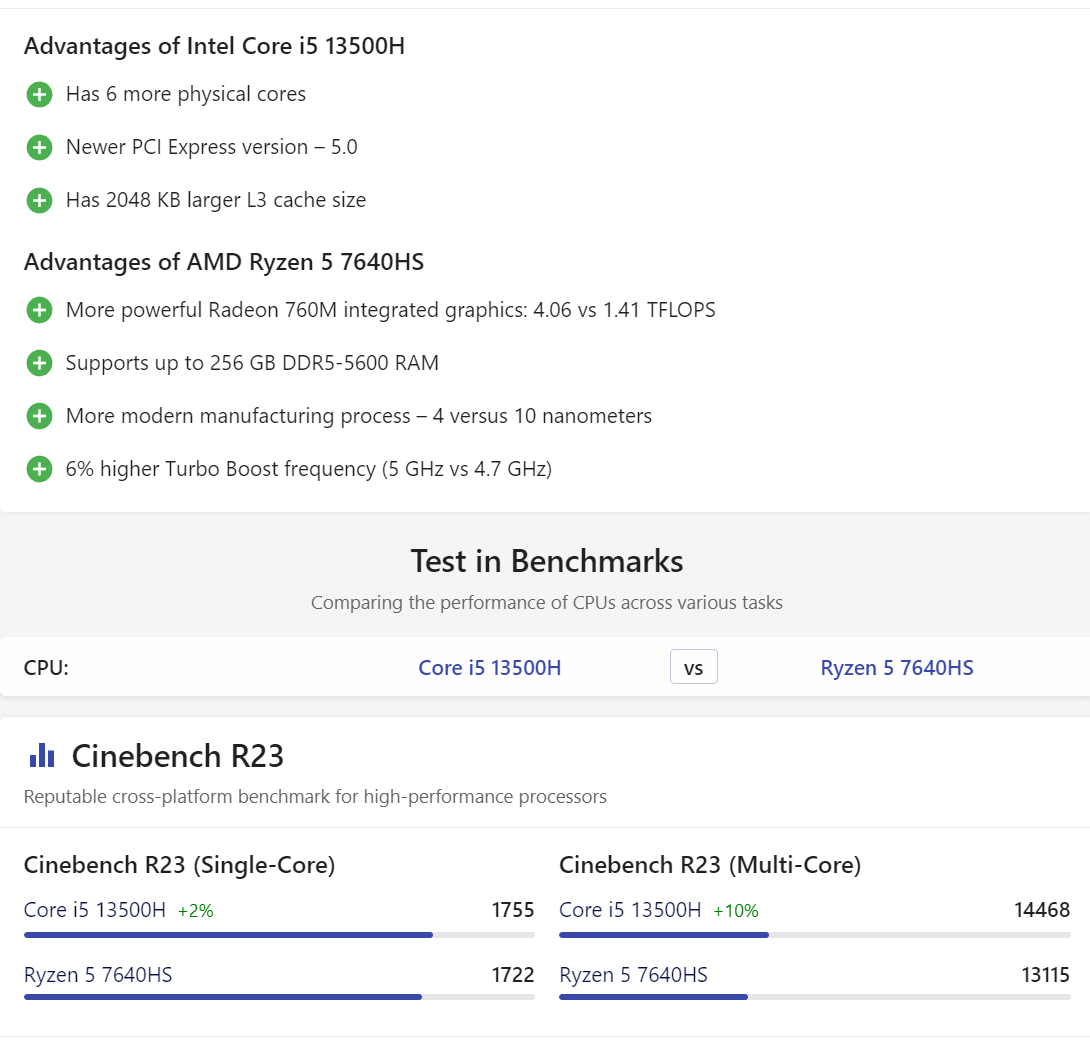Click the multi-core score 14468
This screenshot has height=1042, width=1090.
tap(1042, 909)
